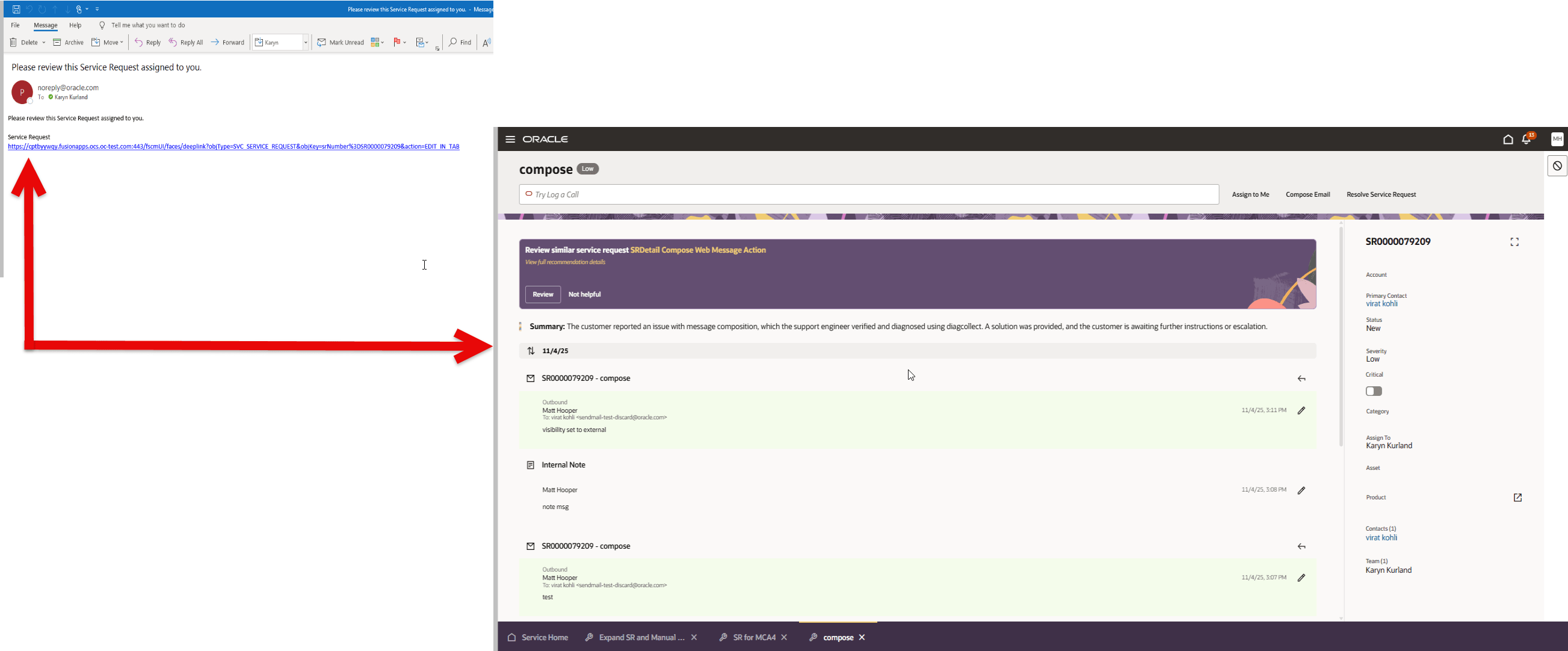Open the Follow Up flag dropdown

404,43
